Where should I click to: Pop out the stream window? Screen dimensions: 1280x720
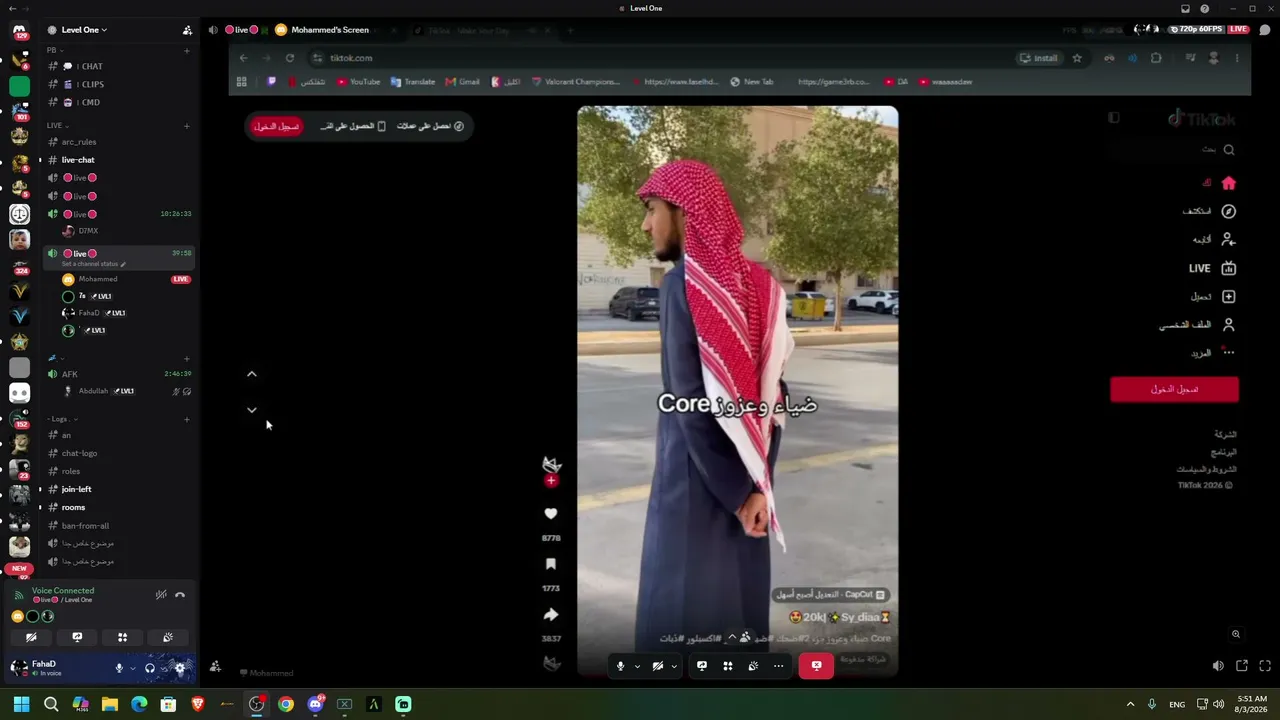(x=1242, y=666)
